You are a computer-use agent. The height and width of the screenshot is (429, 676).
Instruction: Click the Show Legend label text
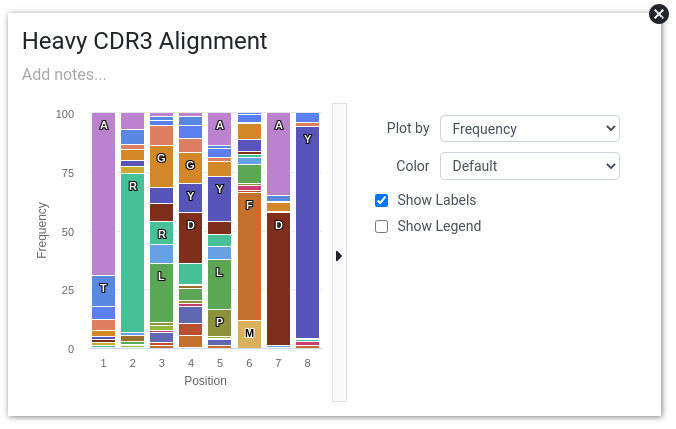[x=439, y=226]
